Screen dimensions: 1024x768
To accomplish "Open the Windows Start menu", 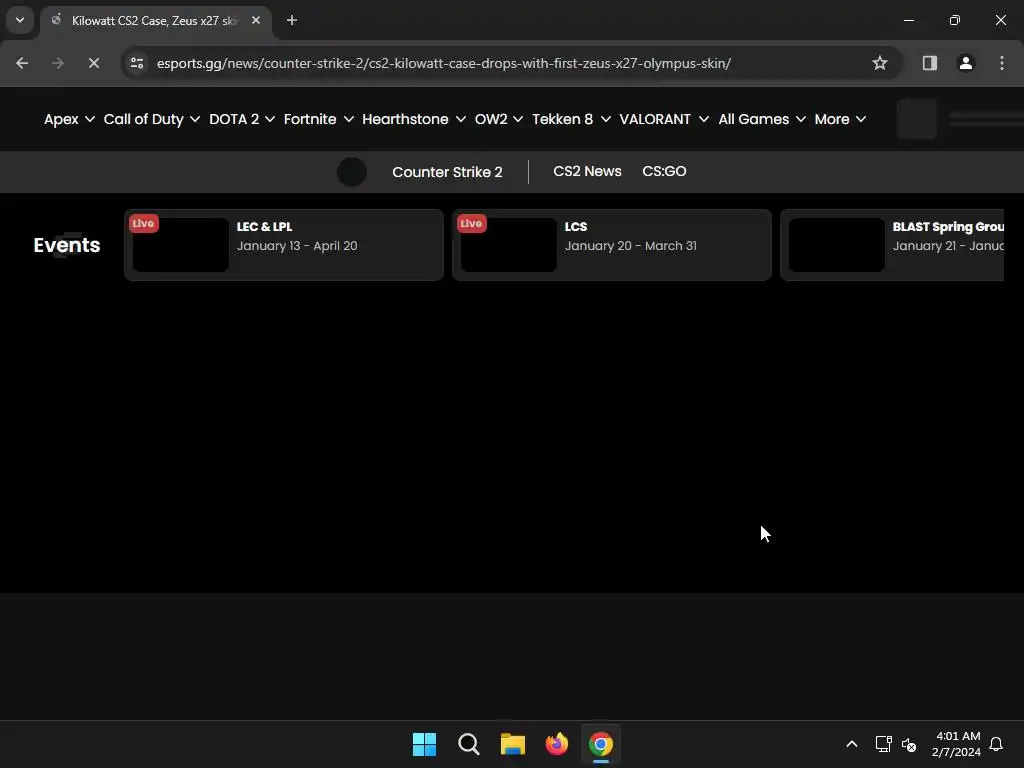I will (x=424, y=744).
